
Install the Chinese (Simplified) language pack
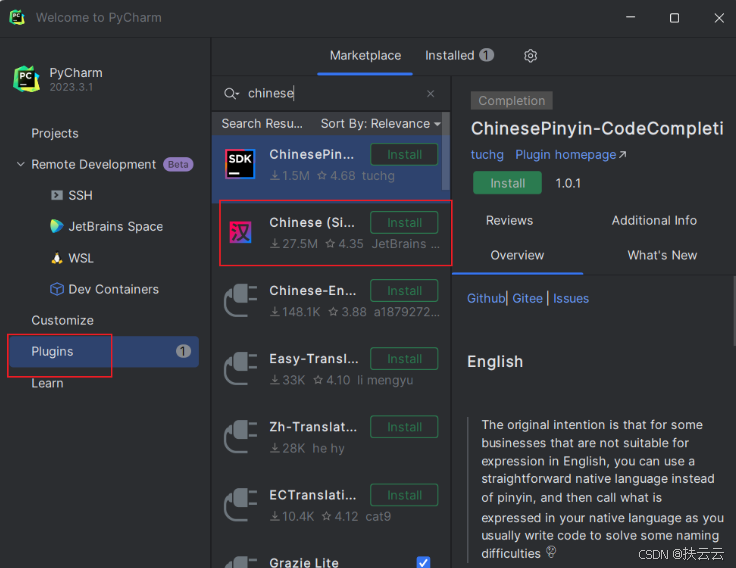[x=404, y=223]
